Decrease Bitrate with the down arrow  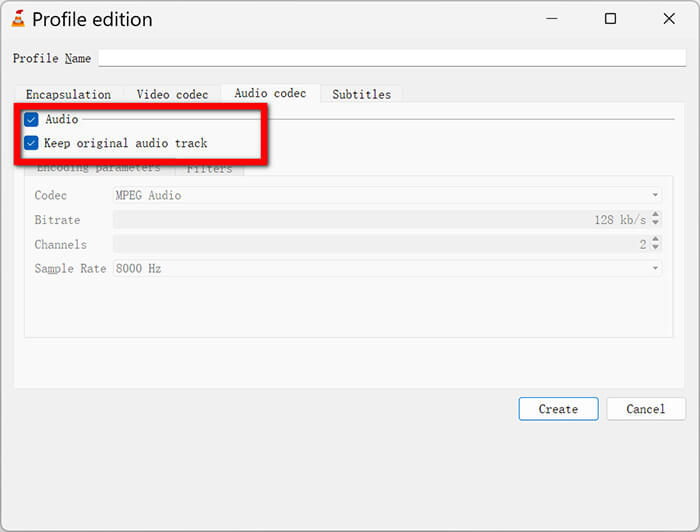(x=655, y=224)
